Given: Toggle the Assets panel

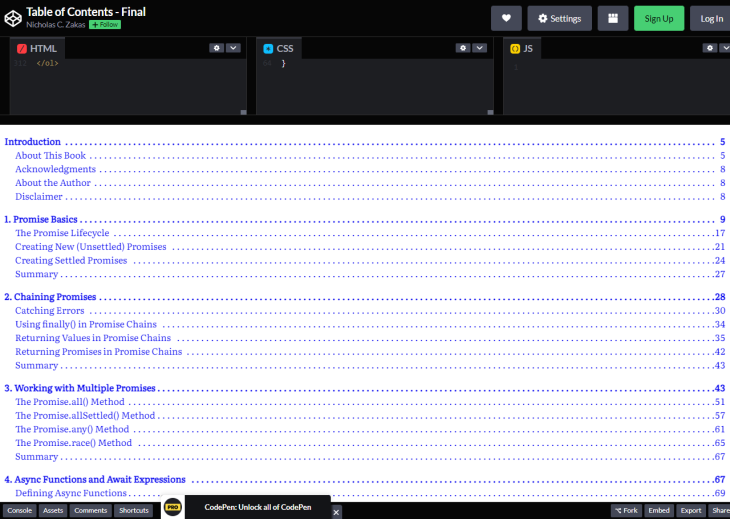Looking at the screenshot, I should (x=53, y=511).
